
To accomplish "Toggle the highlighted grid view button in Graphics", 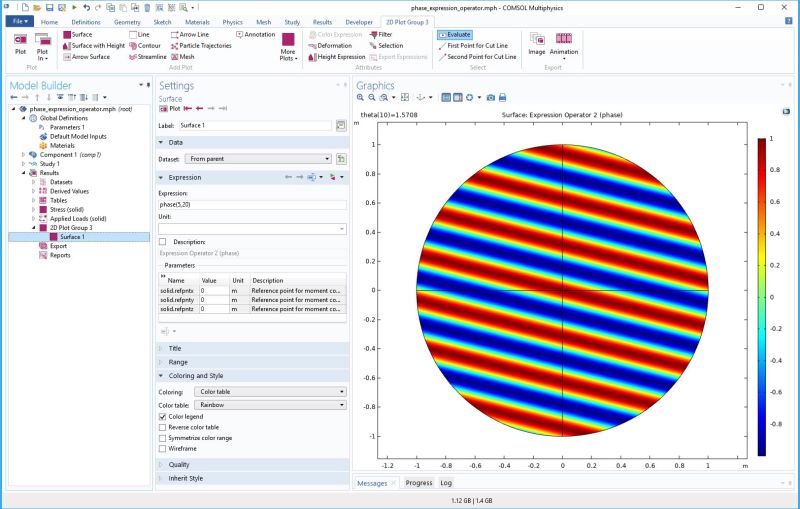I will pyautogui.click(x=446, y=97).
